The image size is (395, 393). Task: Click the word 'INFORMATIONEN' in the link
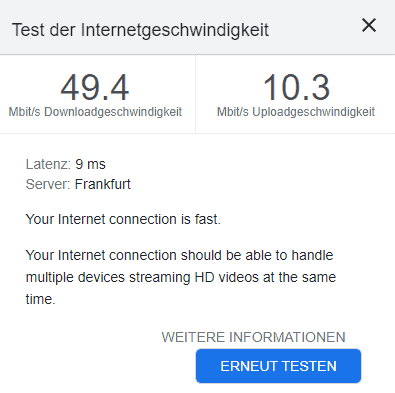(x=287, y=337)
